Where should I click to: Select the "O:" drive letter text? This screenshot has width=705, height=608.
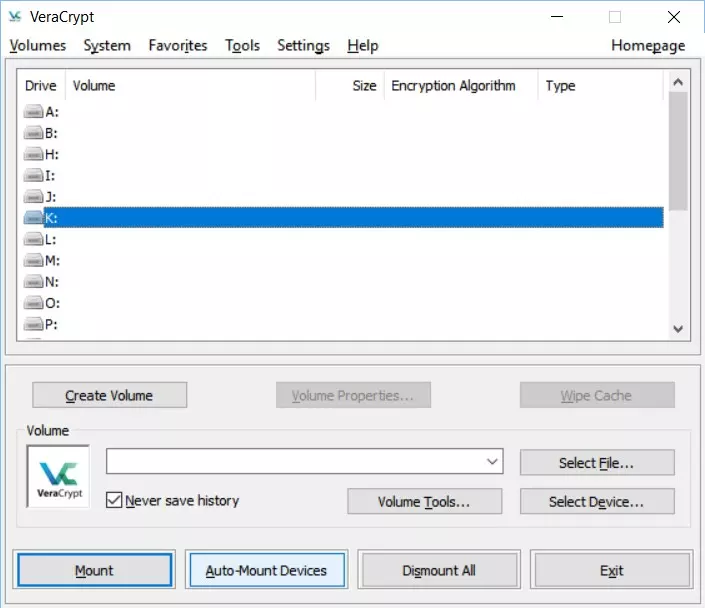52,303
